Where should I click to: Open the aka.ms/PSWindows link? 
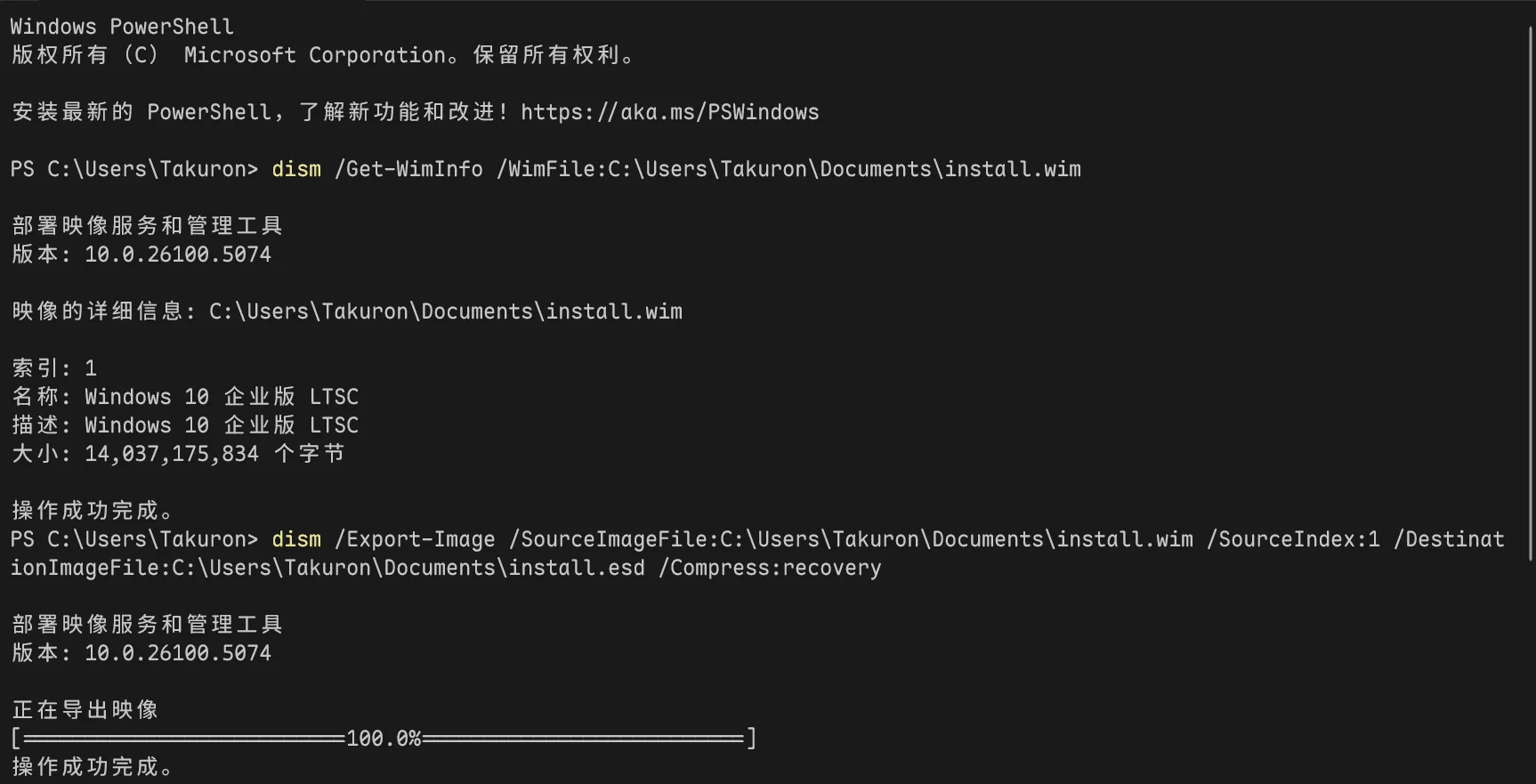pyautogui.click(x=669, y=112)
